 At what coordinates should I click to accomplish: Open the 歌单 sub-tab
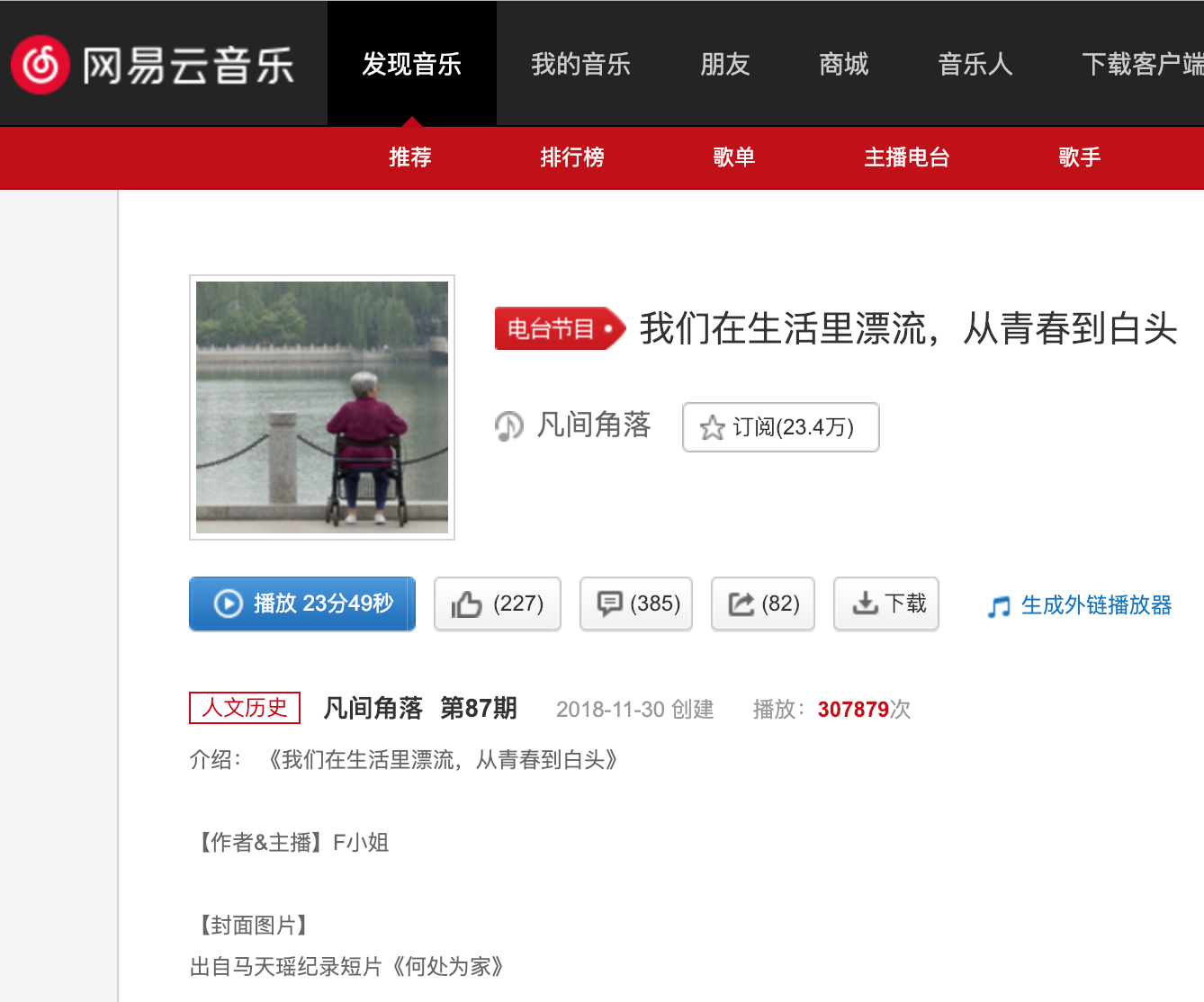(734, 157)
